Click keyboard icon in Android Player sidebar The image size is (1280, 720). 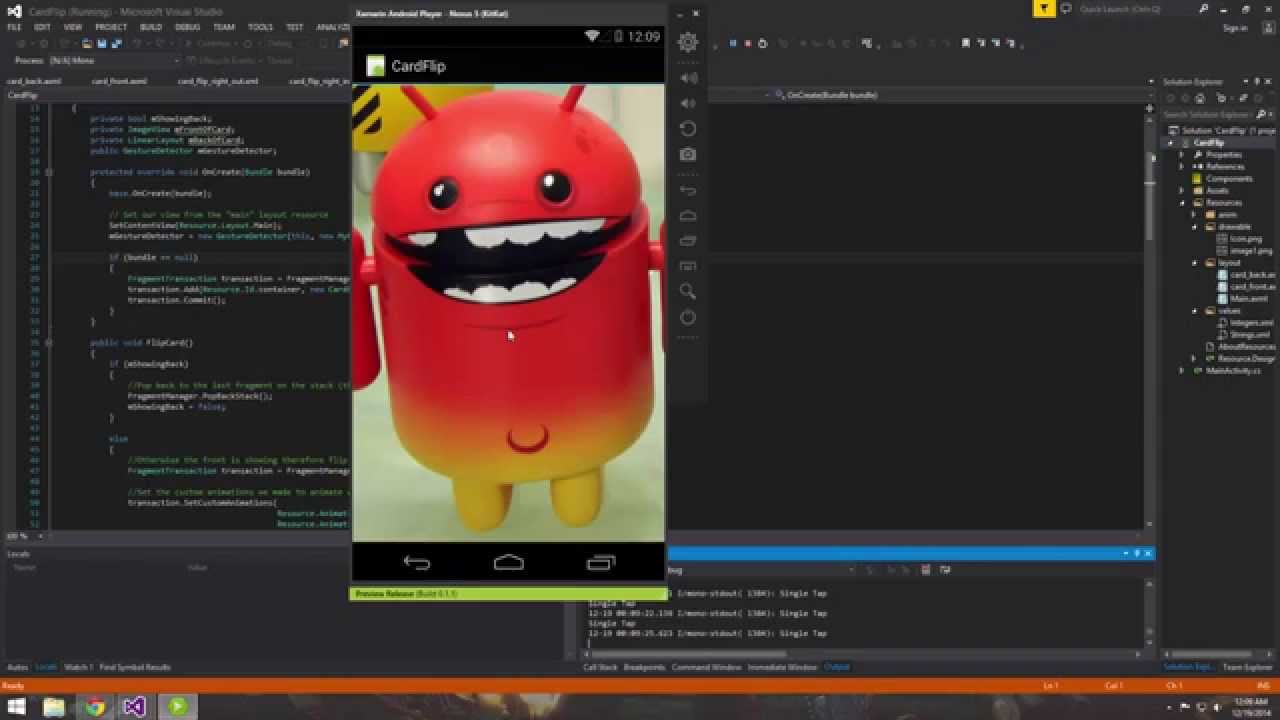[x=687, y=266]
